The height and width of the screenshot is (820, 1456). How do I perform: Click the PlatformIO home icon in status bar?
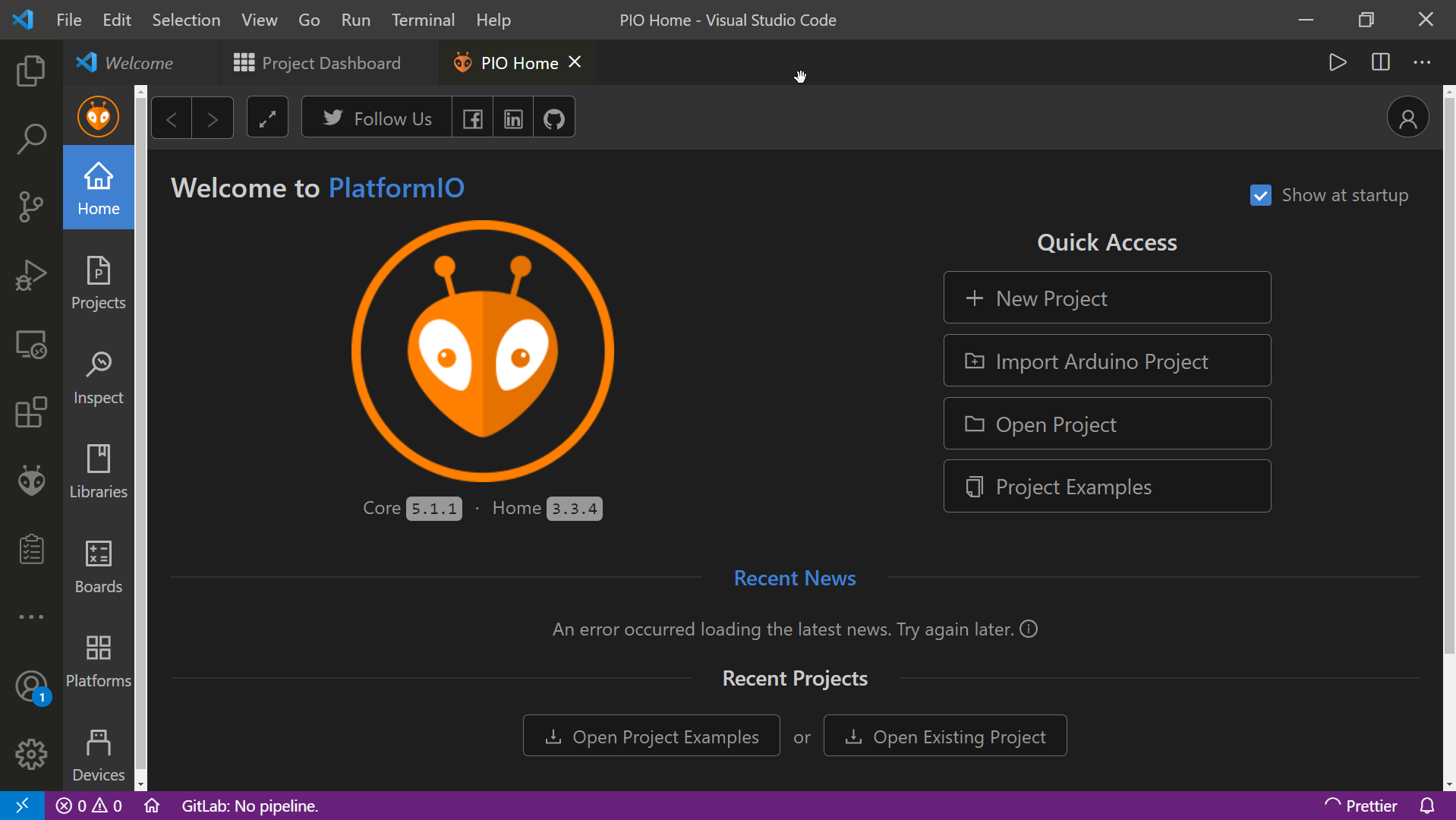coord(152,806)
